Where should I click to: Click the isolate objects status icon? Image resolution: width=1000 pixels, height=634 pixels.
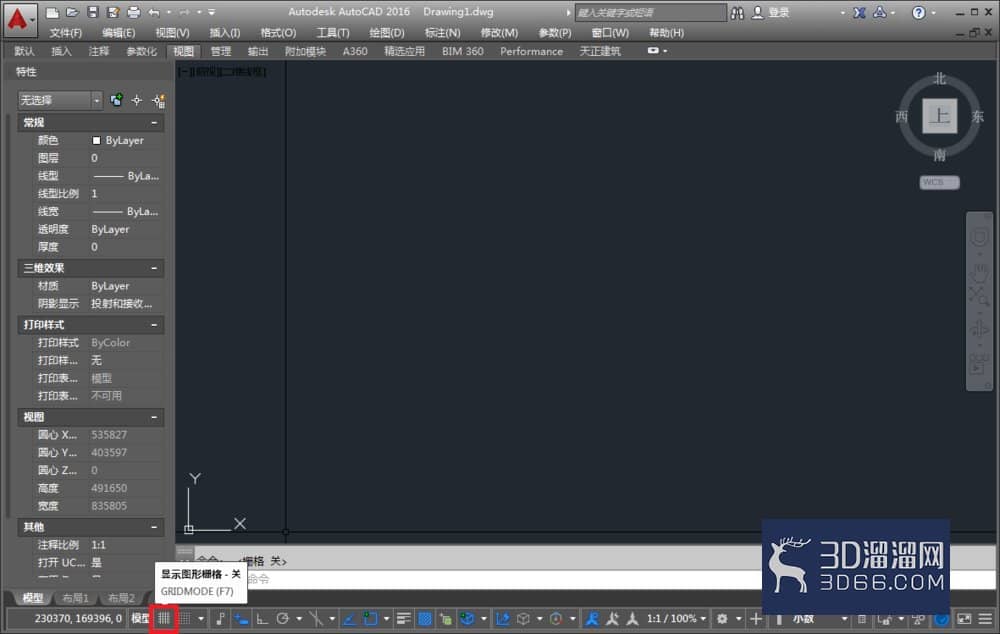(918, 619)
